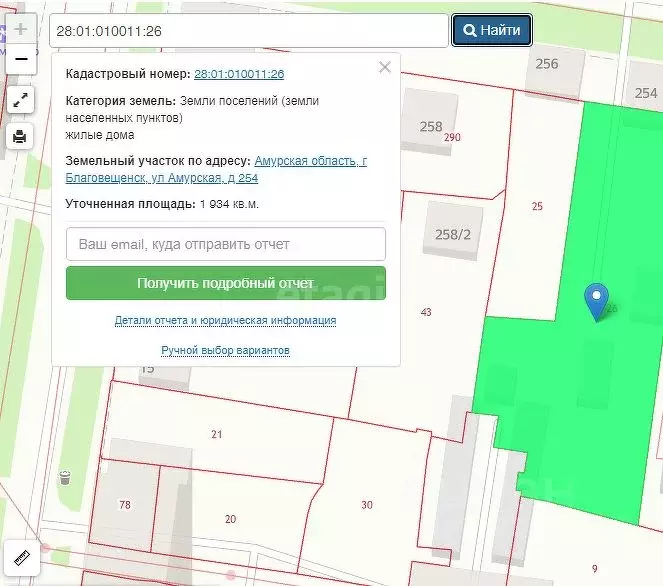Select parcel 25 beside green area

click(537, 207)
